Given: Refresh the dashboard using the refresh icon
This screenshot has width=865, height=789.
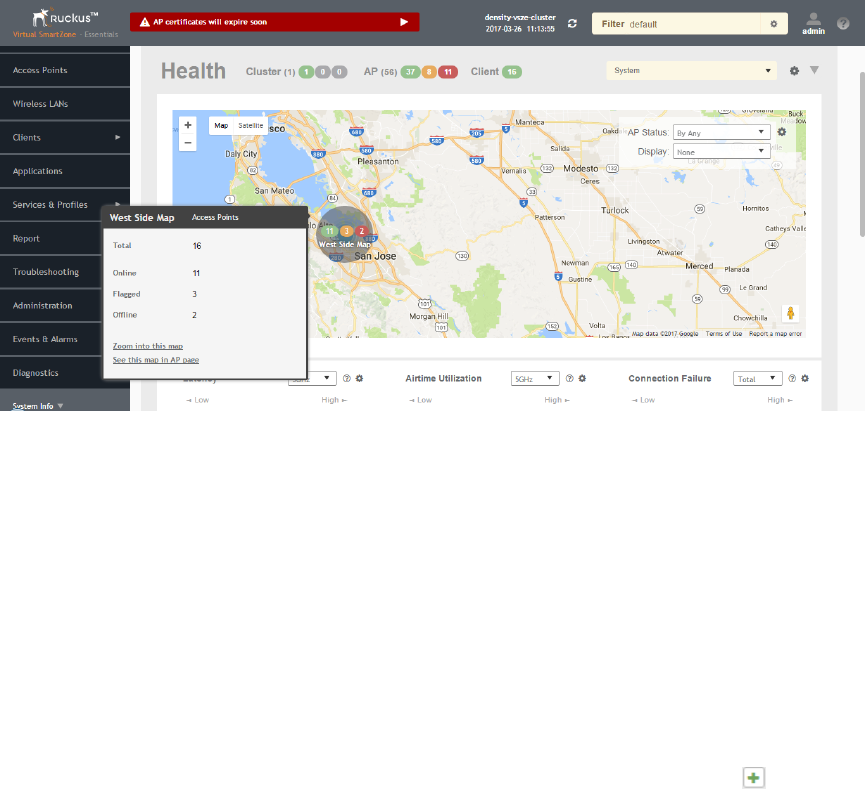Looking at the screenshot, I should click(572, 24).
